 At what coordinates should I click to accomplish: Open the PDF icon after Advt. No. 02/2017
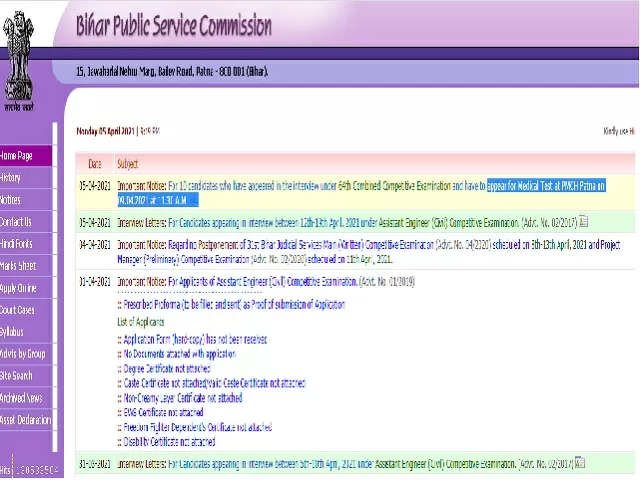click(583, 221)
